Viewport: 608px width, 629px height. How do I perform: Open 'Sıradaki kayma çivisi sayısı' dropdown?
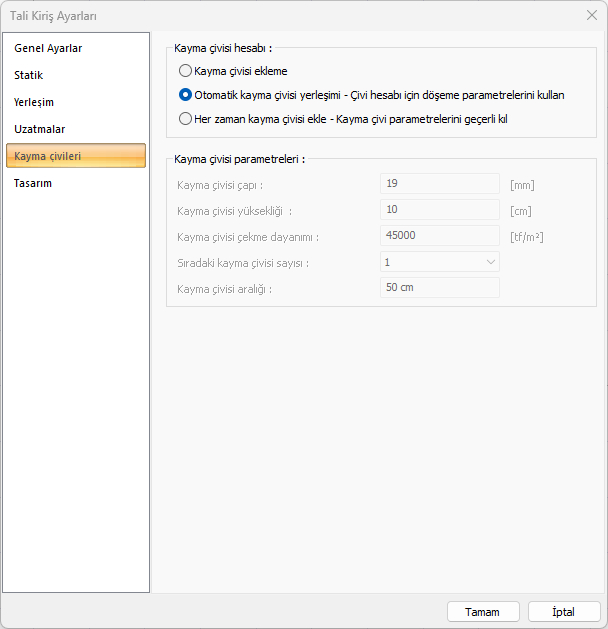[x=439, y=262]
